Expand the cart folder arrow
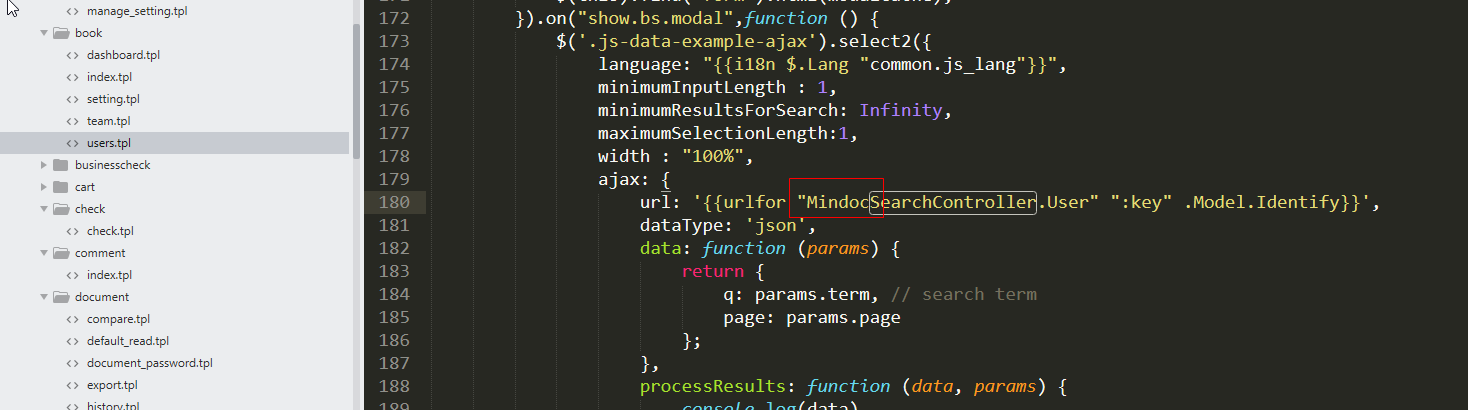This screenshot has height=410, width=1468. [x=44, y=187]
